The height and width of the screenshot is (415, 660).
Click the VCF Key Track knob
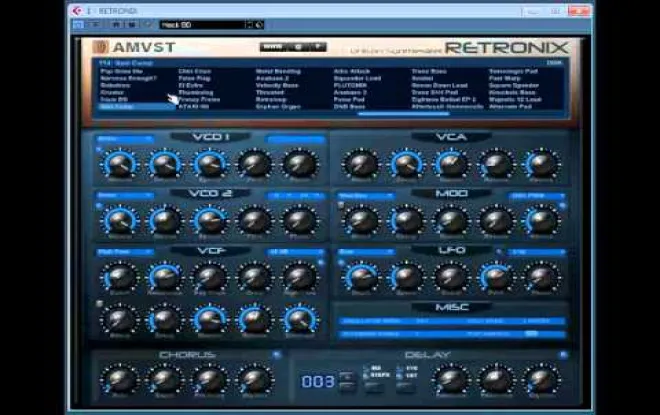(x=210, y=277)
